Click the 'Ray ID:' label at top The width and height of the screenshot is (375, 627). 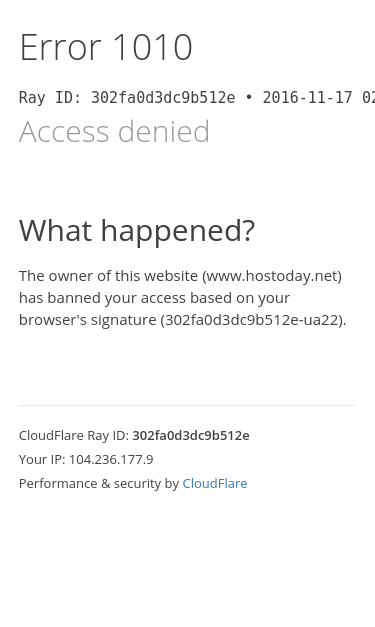click(50, 98)
